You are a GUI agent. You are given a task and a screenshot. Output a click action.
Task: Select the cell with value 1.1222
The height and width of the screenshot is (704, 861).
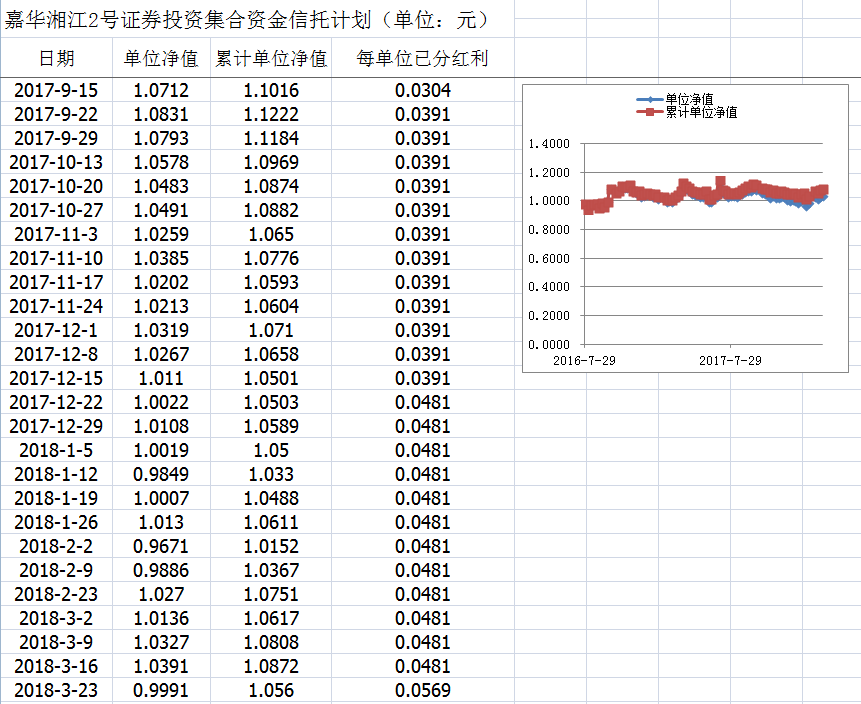(x=271, y=115)
